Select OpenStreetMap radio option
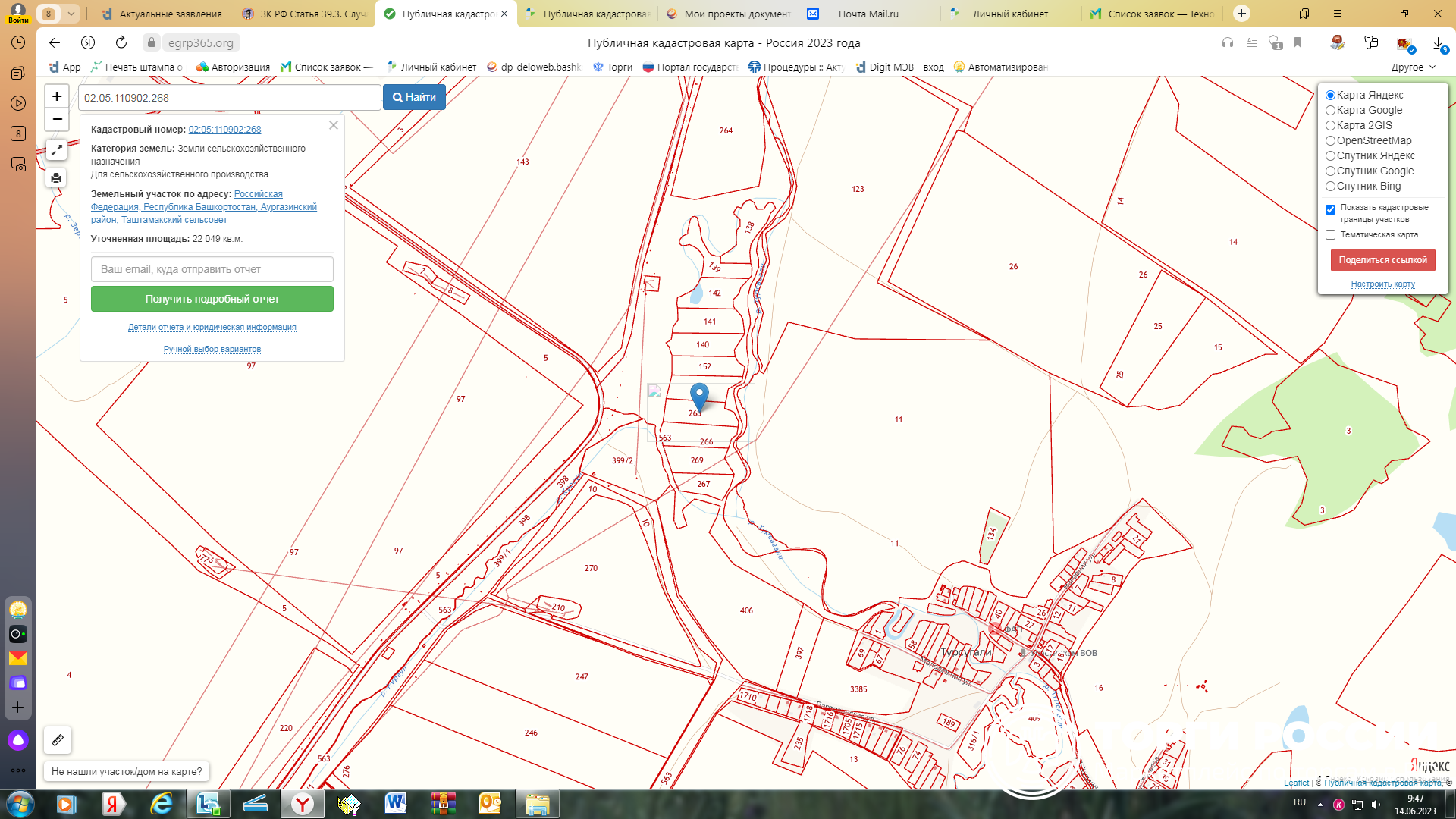The image size is (1456, 819). click(1330, 141)
